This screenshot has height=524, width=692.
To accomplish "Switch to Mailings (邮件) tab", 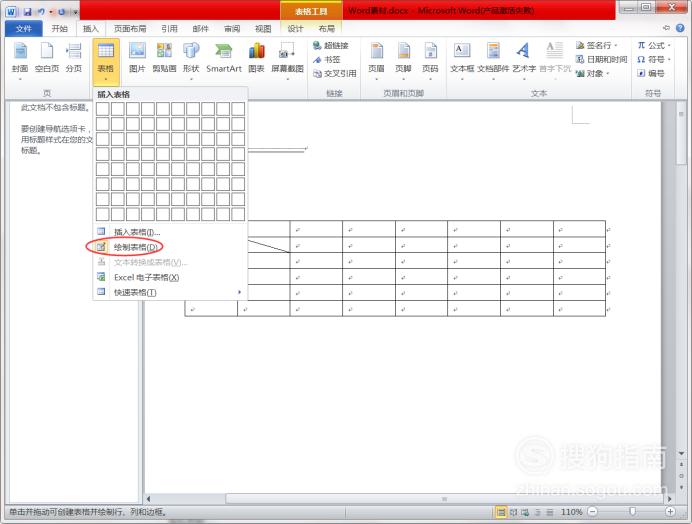I will click(200, 29).
